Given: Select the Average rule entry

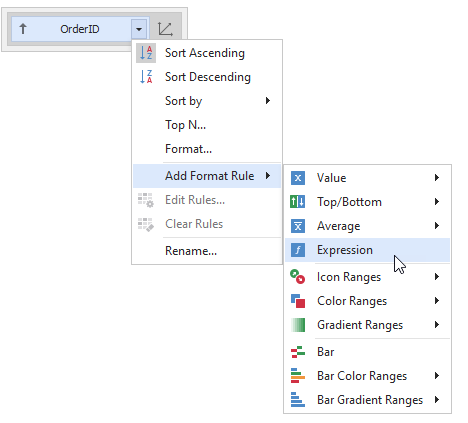Looking at the screenshot, I should pos(367,226).
